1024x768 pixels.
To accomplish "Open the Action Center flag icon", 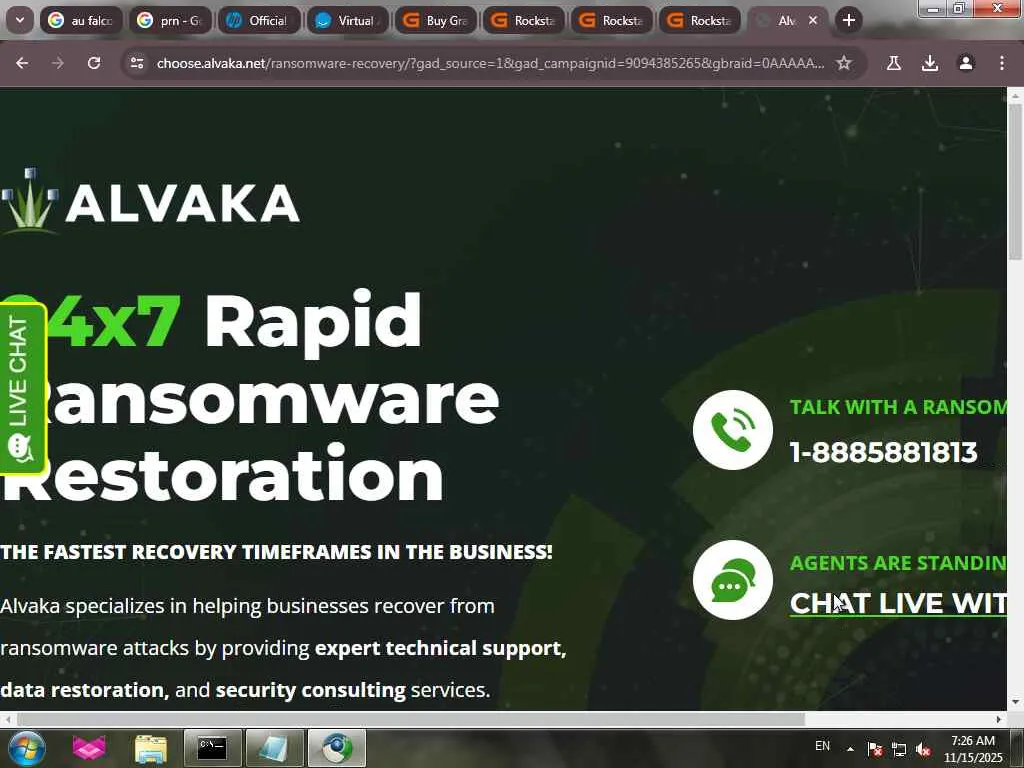I will coord(874,749).
